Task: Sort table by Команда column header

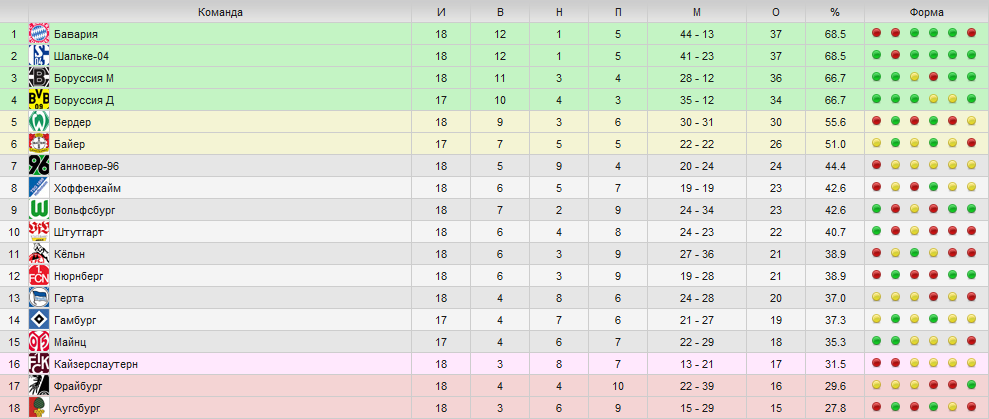Action: click(x=220, y=12)
